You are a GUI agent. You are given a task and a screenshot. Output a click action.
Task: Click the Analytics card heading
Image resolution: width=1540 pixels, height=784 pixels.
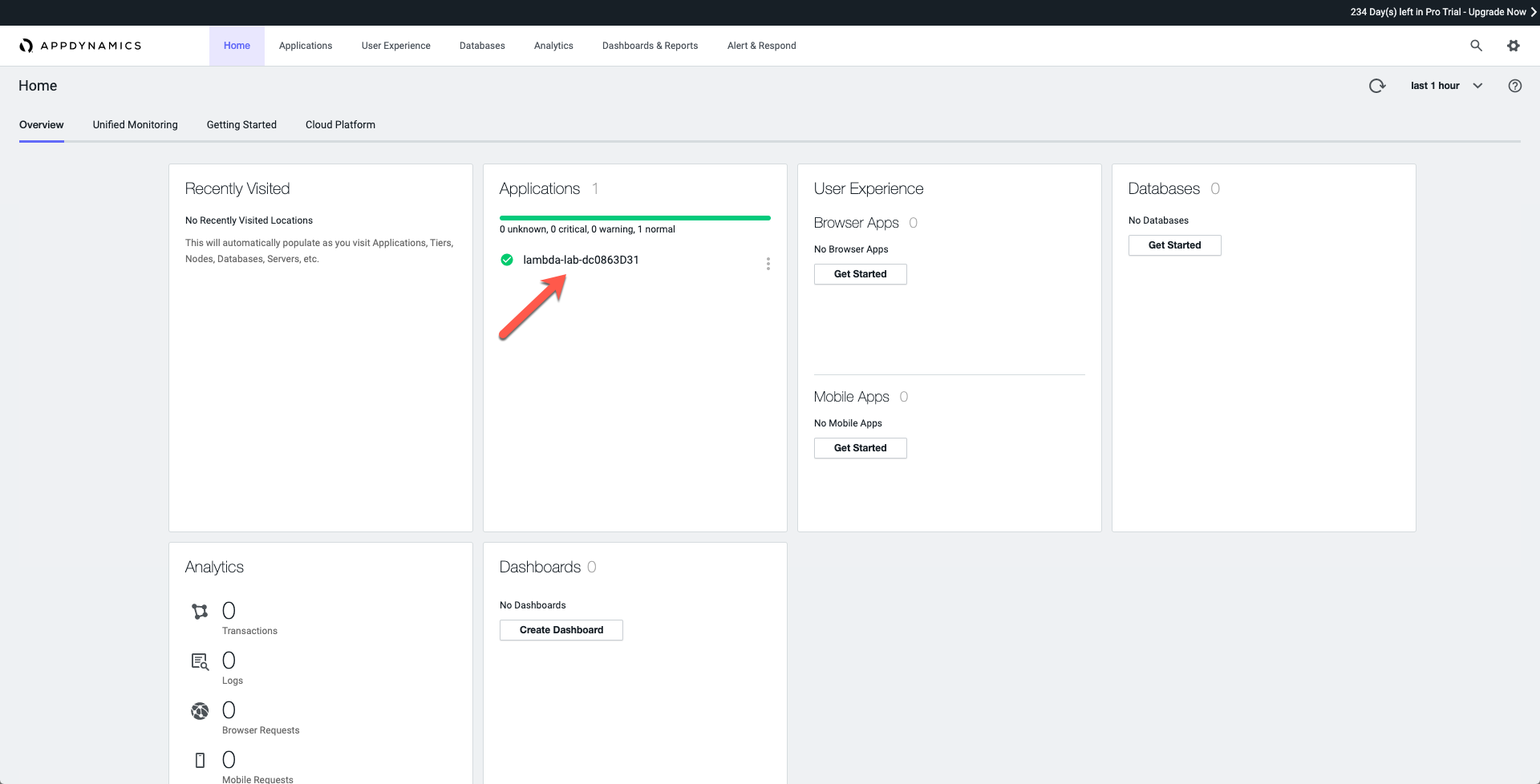[214, 567]
